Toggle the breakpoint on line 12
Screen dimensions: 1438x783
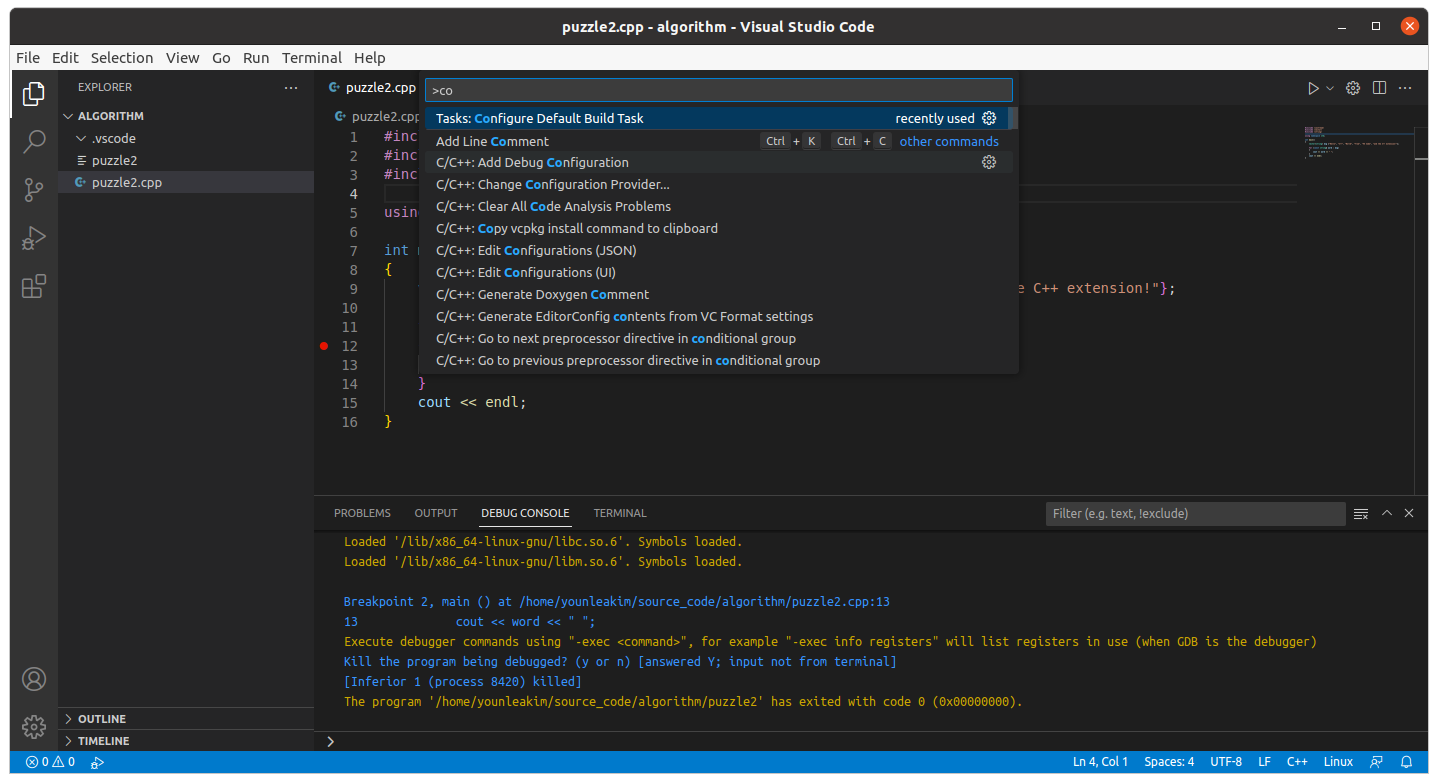pyautogui.click(x=324, y=346)
